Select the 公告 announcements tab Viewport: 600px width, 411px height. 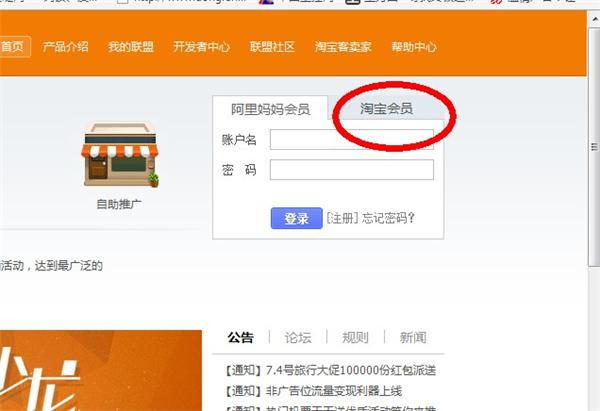pos(240,338)
